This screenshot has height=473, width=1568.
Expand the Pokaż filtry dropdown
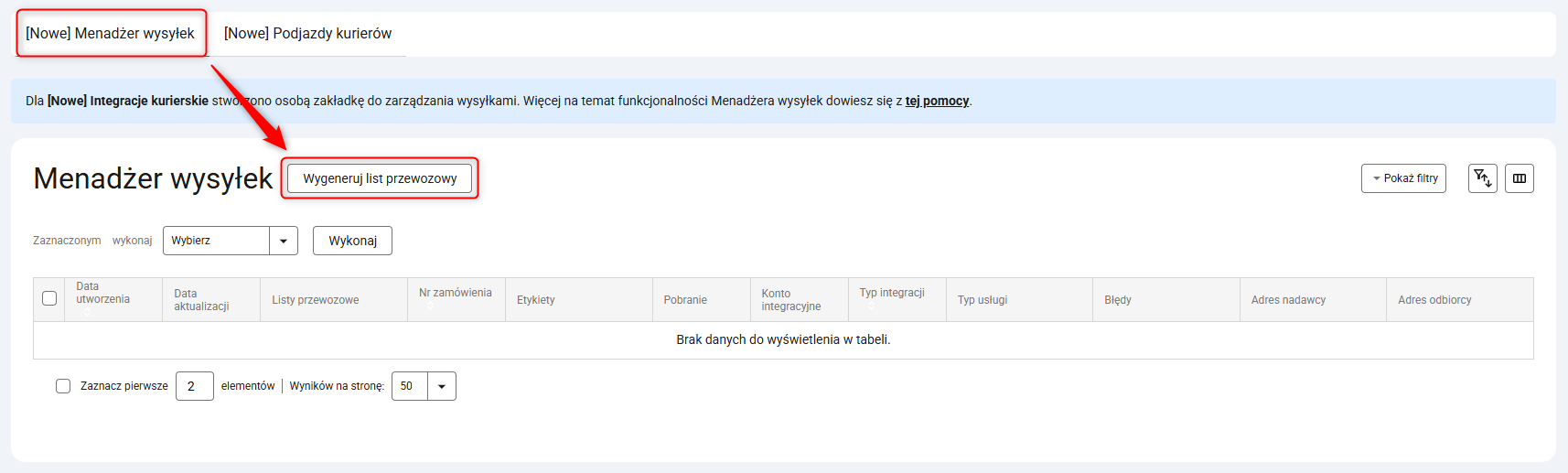[1403, 178]
